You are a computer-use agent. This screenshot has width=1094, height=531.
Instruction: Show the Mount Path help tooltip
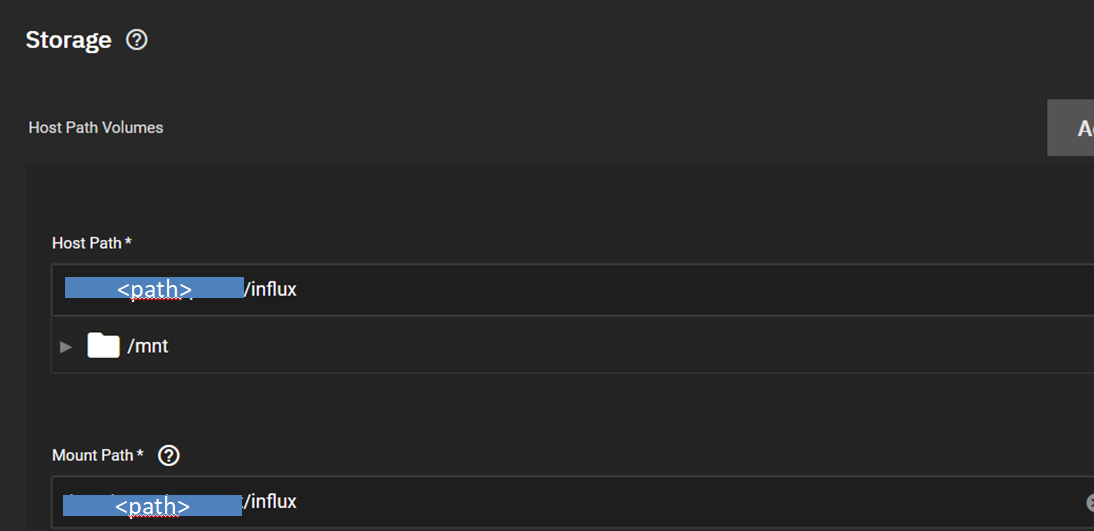(x=169, y=456)
